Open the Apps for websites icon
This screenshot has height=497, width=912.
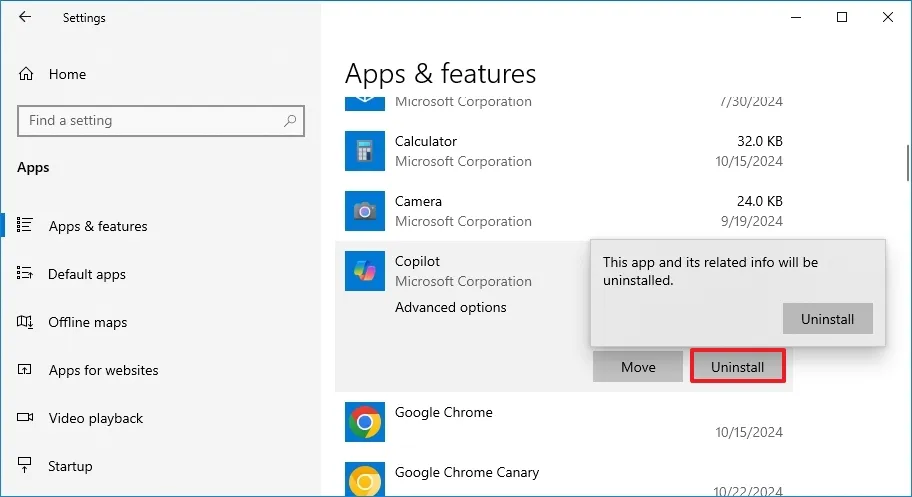[x=24, y=369]
